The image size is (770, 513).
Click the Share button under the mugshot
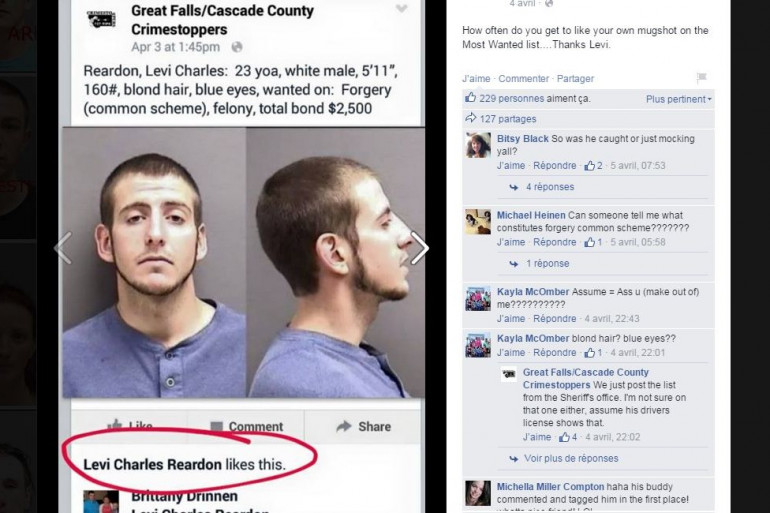[364, 427]
